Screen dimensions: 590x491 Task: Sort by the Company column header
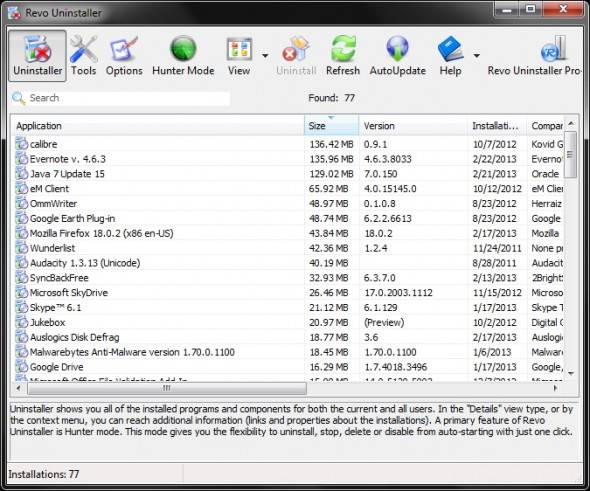point(545,126)
